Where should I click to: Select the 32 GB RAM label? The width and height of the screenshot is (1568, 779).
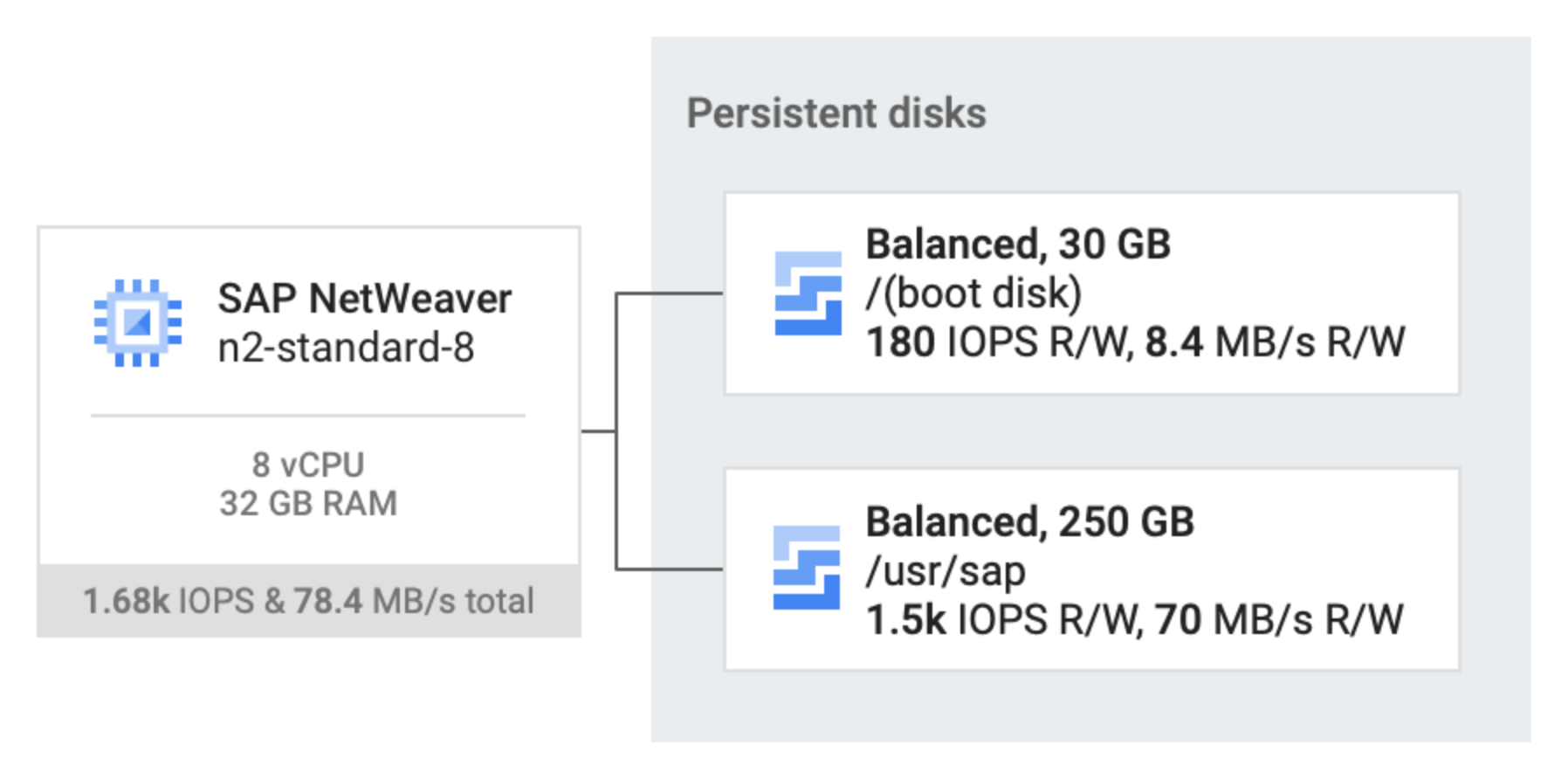point(308,503)
